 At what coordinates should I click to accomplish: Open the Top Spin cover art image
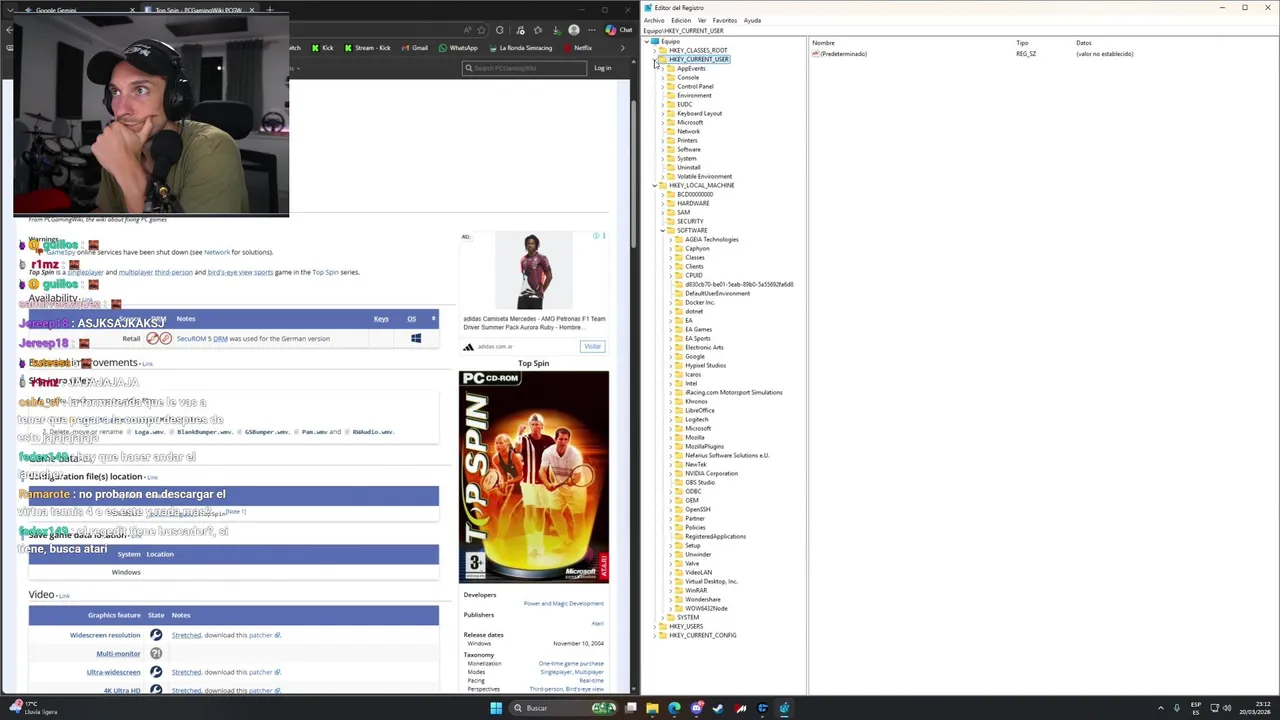point(533,477)
